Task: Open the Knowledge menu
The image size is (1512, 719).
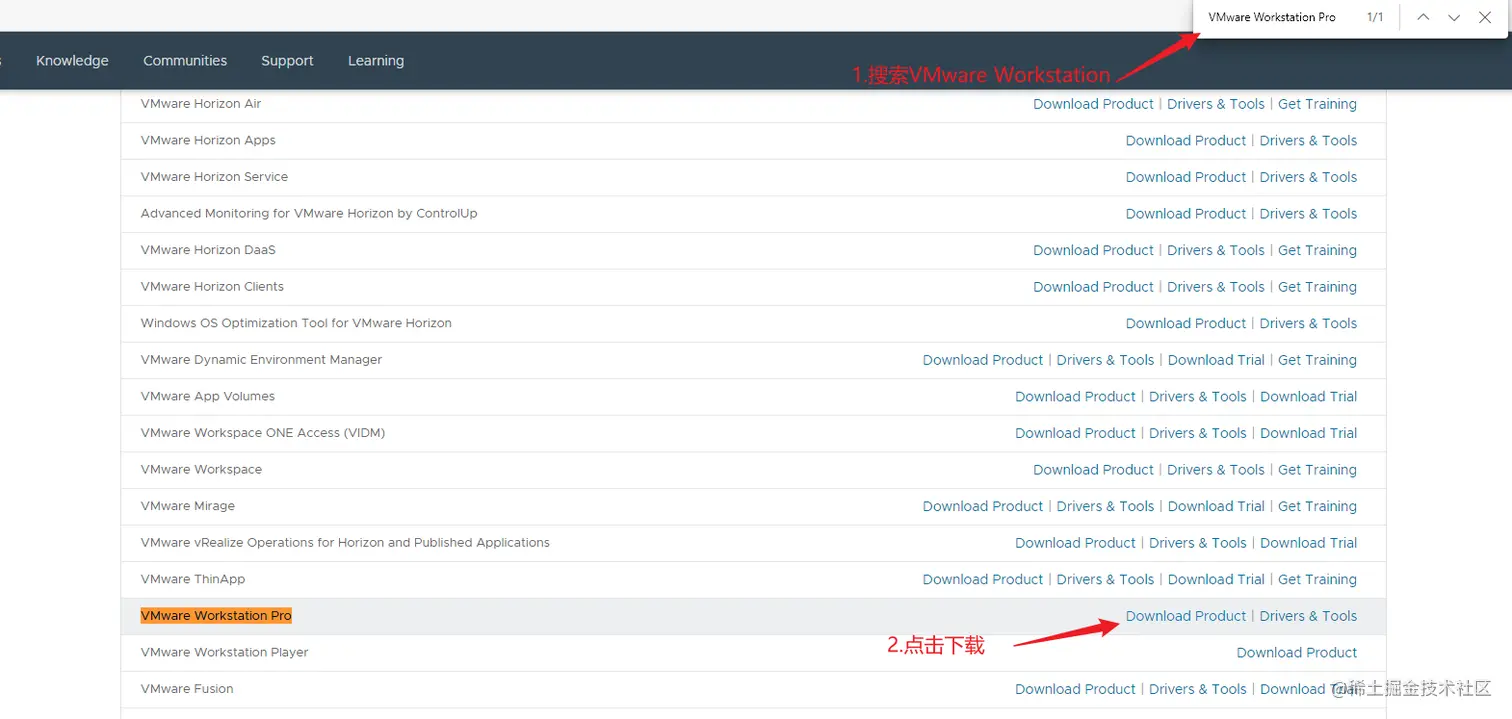Action: click(x=72, y=61)
